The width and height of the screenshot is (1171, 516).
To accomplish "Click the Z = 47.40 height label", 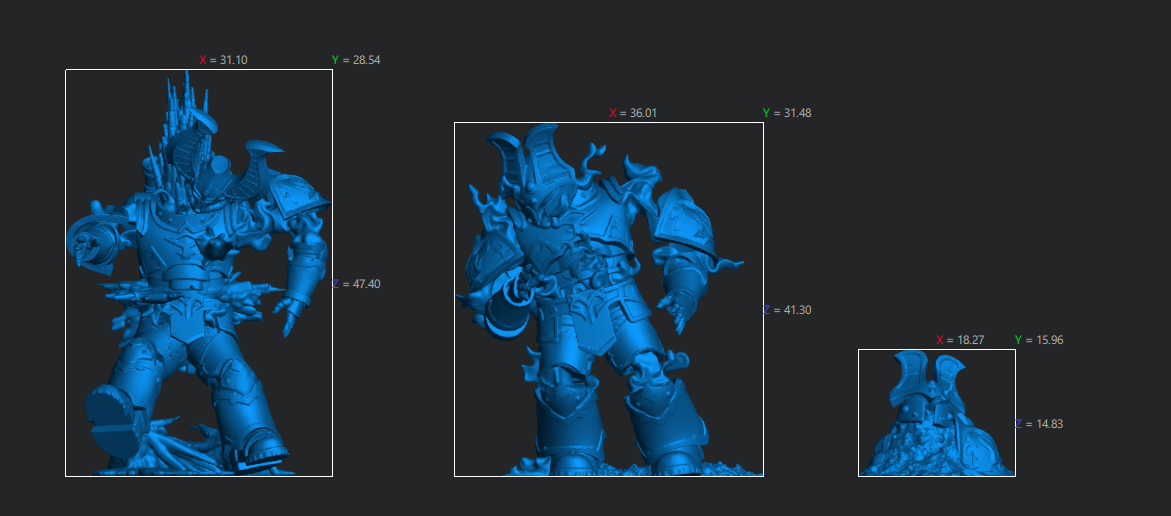I will [x=356, y=284].
